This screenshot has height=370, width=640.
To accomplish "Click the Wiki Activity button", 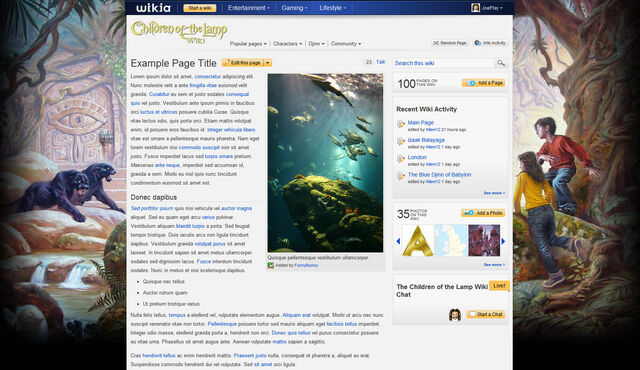I will tap(490, 43).
